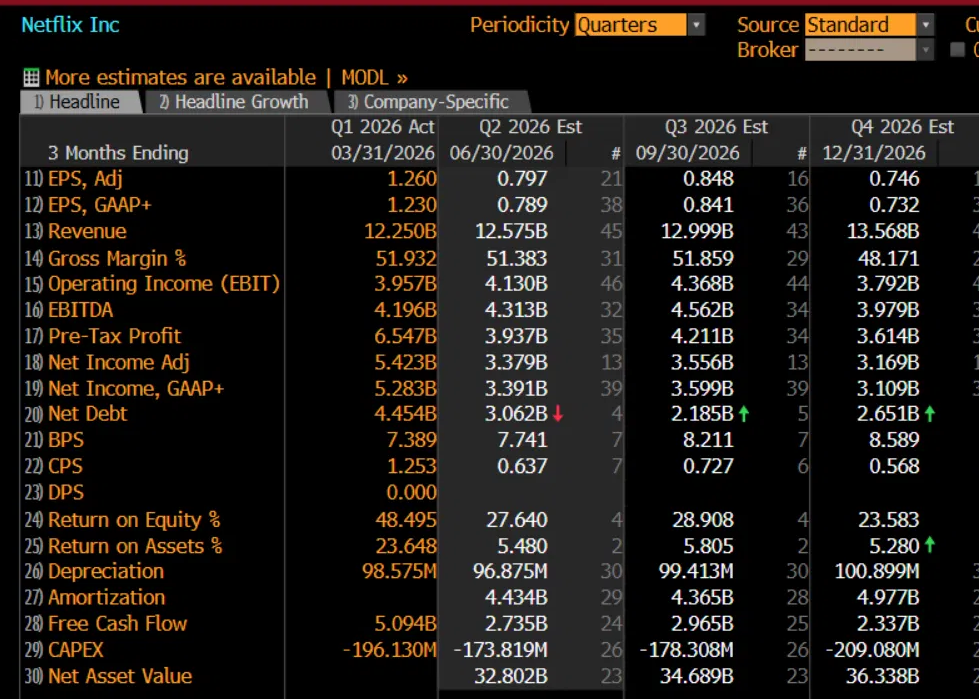The height and width of the screenshot is (699, 979).
Task: Click Q4 Gross Margin estimate 48.171
Action: [x=888, y=258]
